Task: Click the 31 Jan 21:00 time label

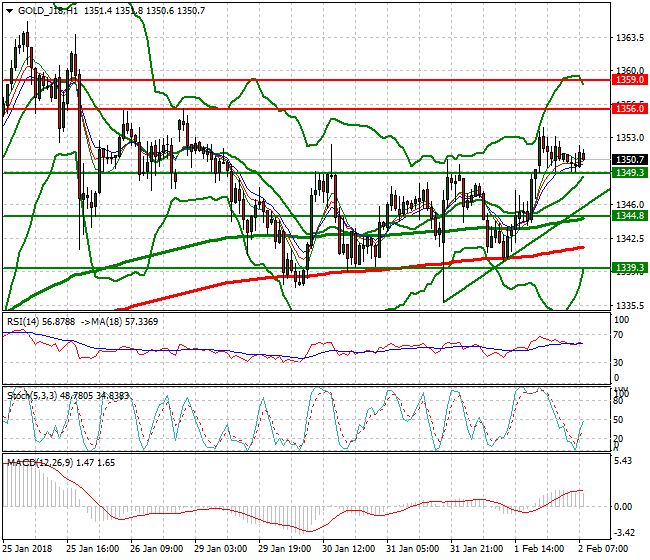Action: (477, 549)
